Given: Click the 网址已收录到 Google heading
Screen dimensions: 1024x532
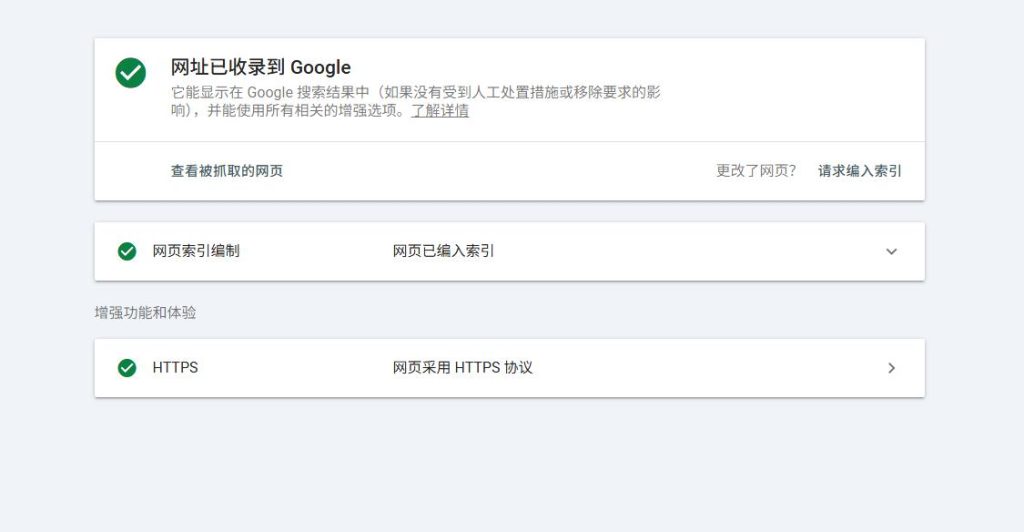Looking at the screenshot, I should pos(261,68).
